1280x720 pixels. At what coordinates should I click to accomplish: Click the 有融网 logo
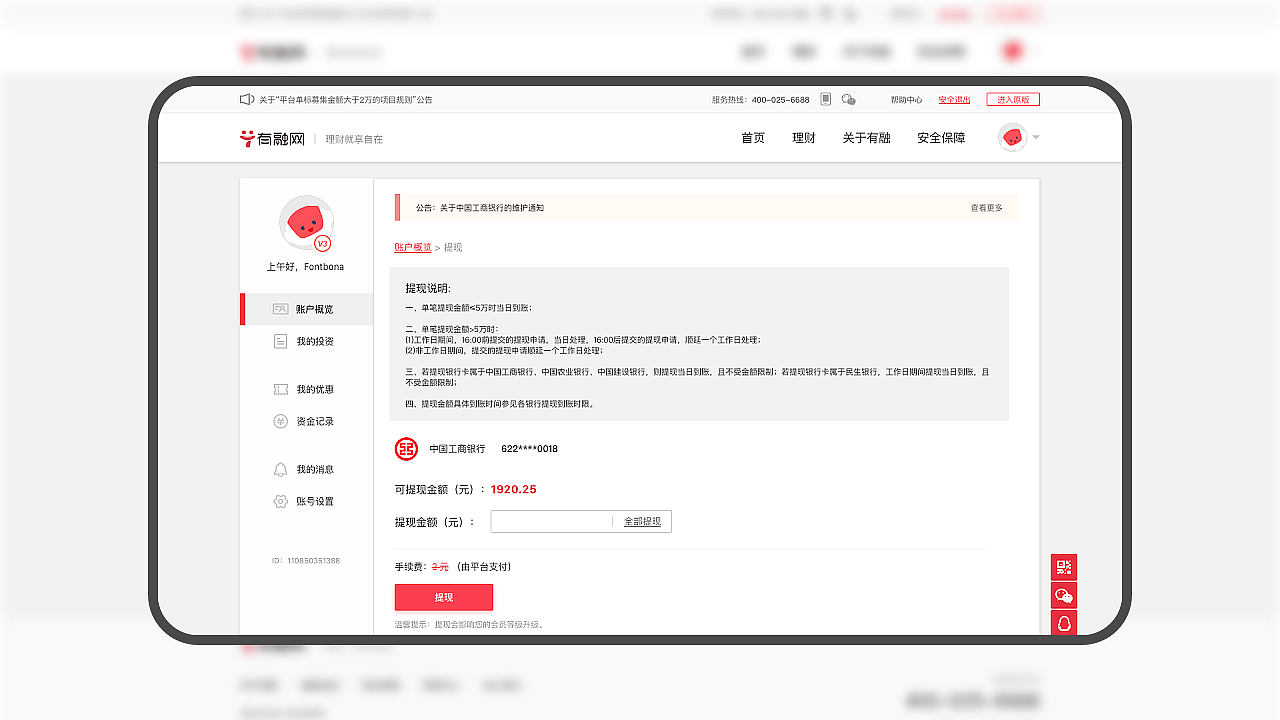point(272,138)
